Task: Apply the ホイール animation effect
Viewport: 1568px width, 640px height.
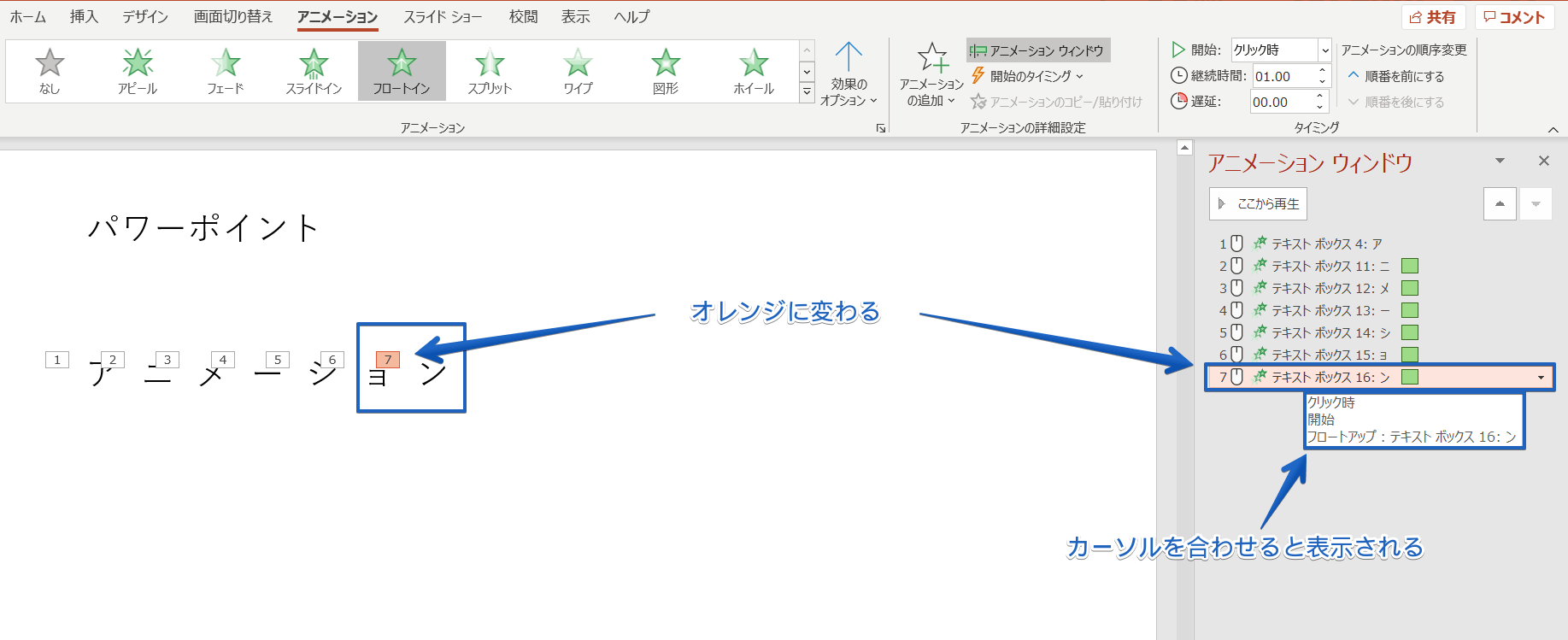Action: pos(754,71)
